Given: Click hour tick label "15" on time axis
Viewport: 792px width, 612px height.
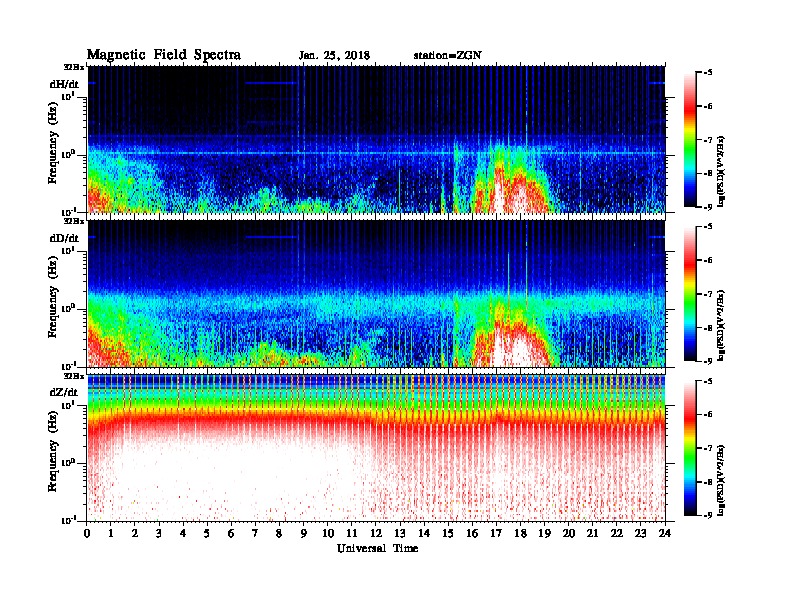Looking at the screenshot, I should [449, 533].
